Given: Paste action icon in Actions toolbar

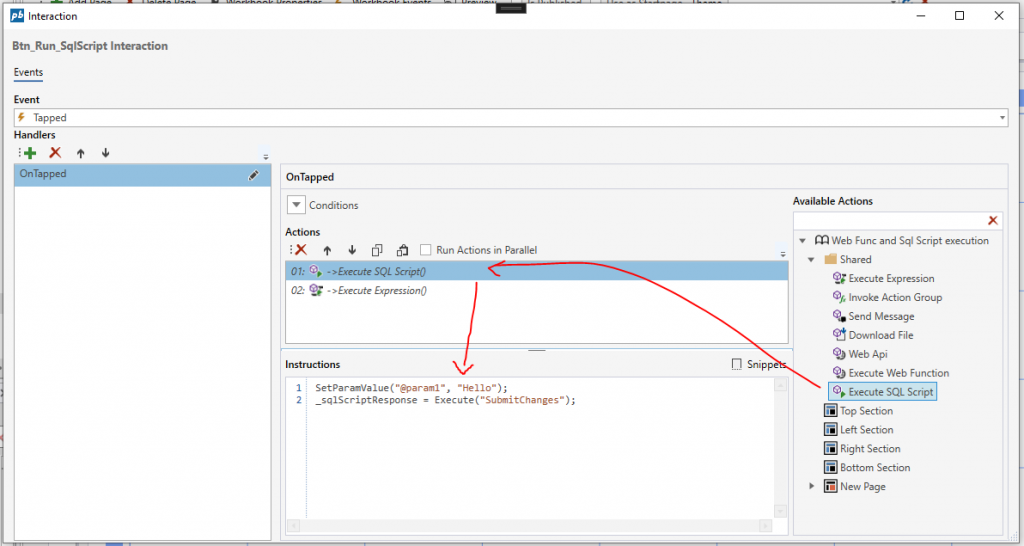Looking at the screenshot, I should [402, 250].
